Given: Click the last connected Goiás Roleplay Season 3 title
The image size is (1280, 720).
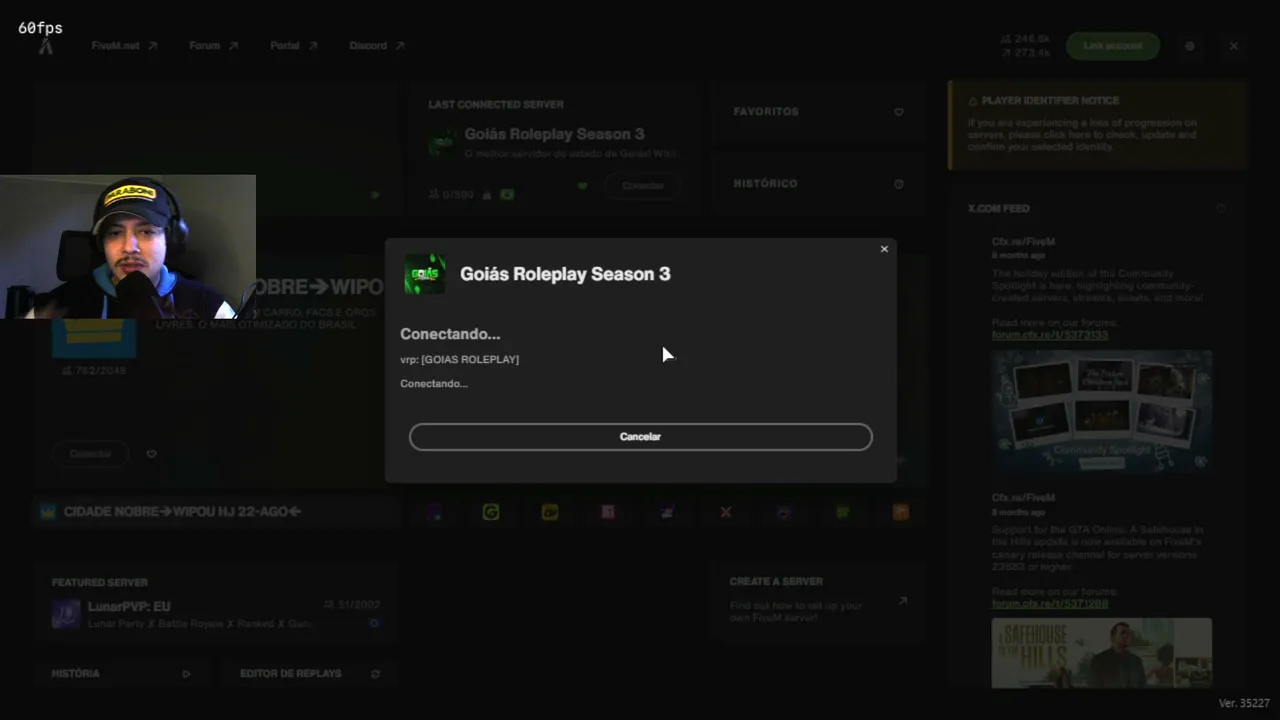Looking at the screenshot, I should (x=554, y=134).
